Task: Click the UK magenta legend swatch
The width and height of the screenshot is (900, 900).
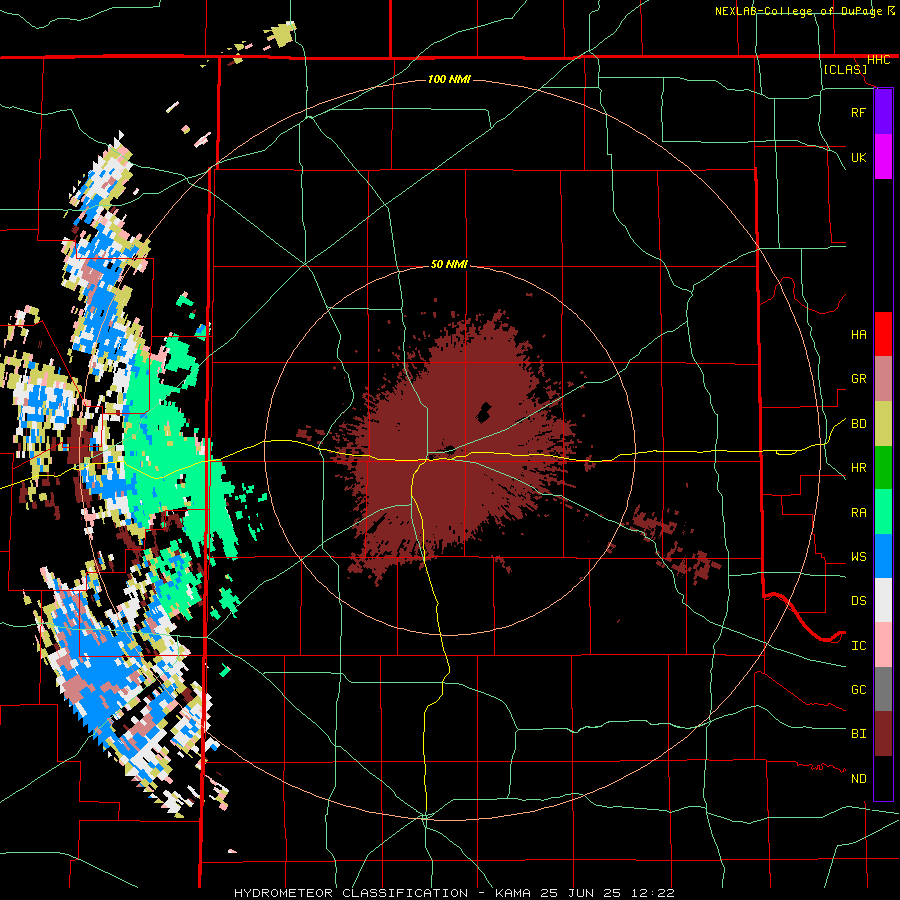Action: [x=883, y=157]
